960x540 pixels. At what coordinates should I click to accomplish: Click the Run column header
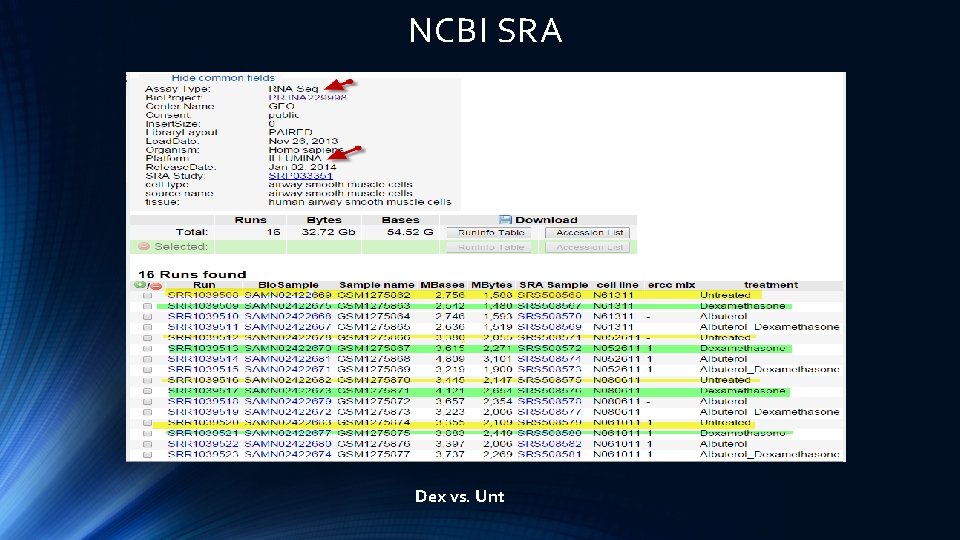point(204,285)
